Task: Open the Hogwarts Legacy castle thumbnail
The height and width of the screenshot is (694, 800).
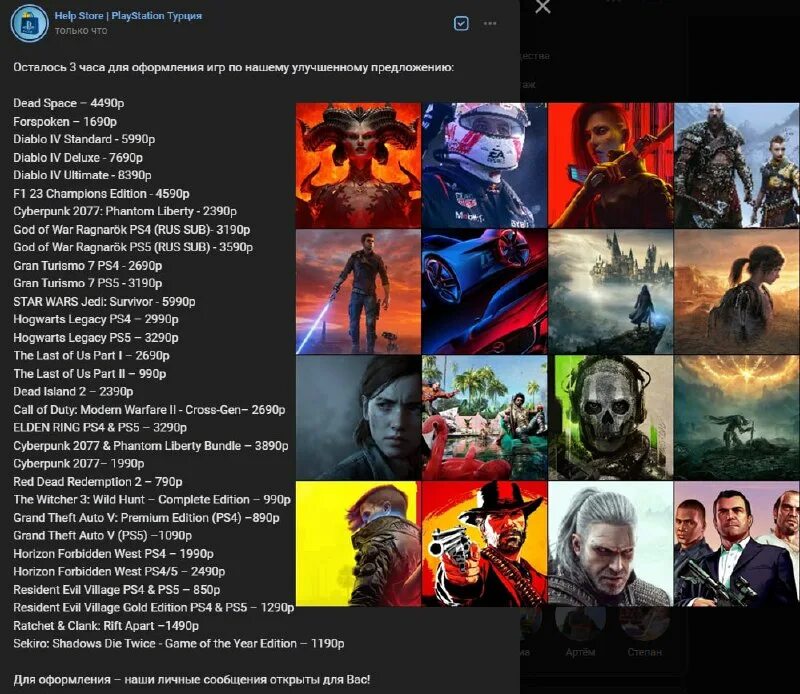Action: click(x=611, y=291)
